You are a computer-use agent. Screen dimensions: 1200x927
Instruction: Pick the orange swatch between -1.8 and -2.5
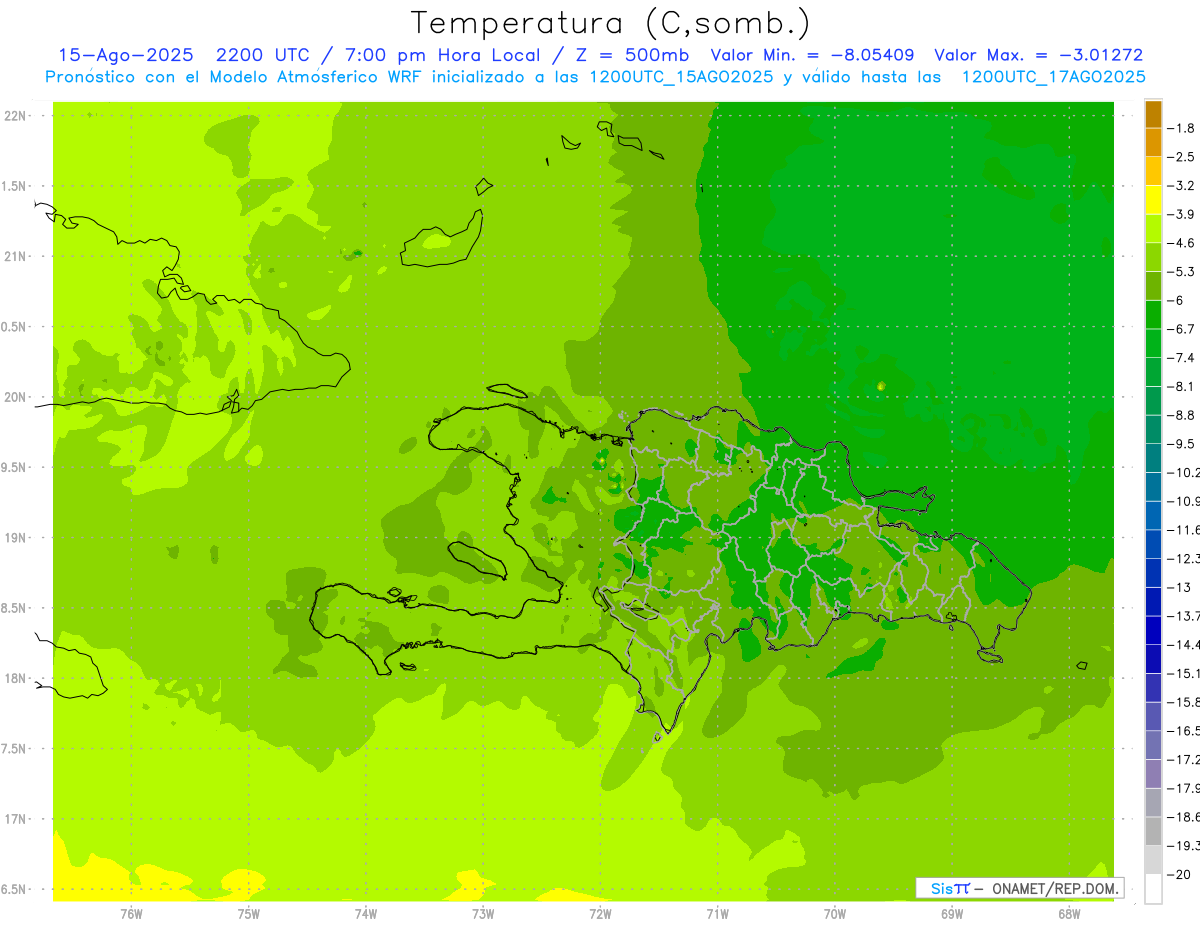pos(1153,142)
